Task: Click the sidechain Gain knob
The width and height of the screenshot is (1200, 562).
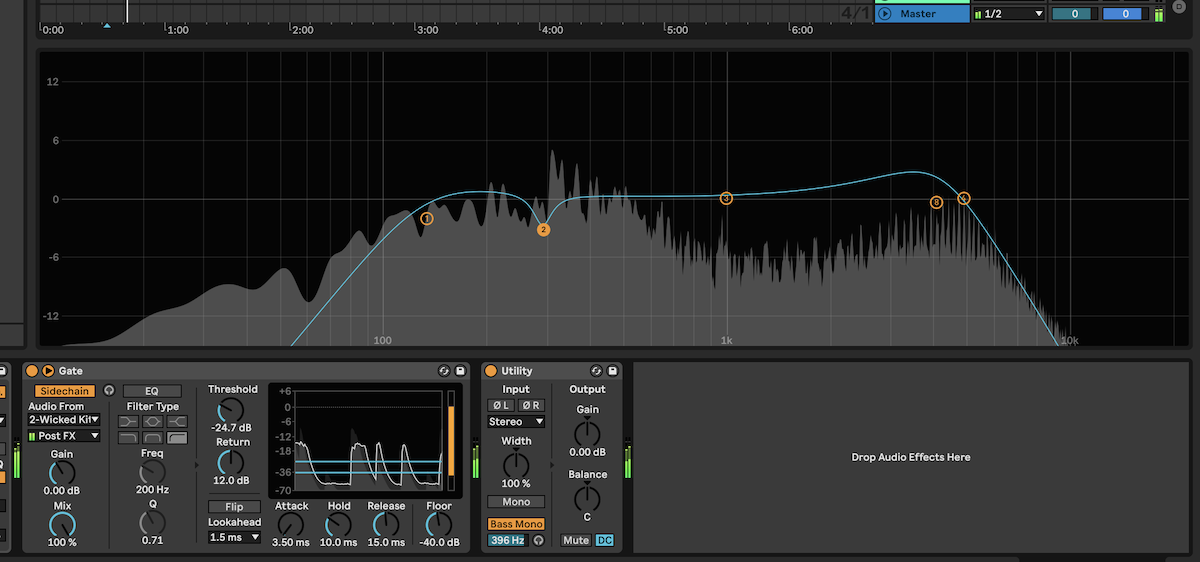Action: pos(62,471)
